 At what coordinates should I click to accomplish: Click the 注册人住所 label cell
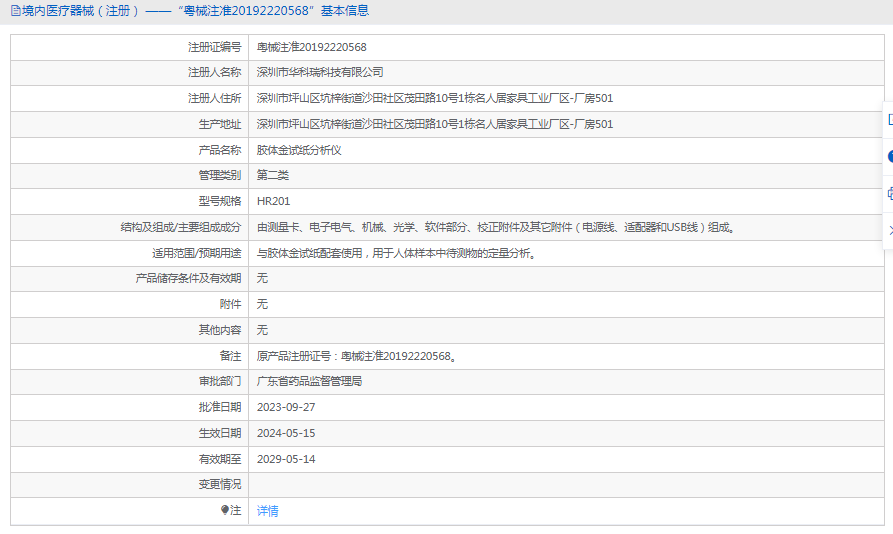[x=129, y=98]
